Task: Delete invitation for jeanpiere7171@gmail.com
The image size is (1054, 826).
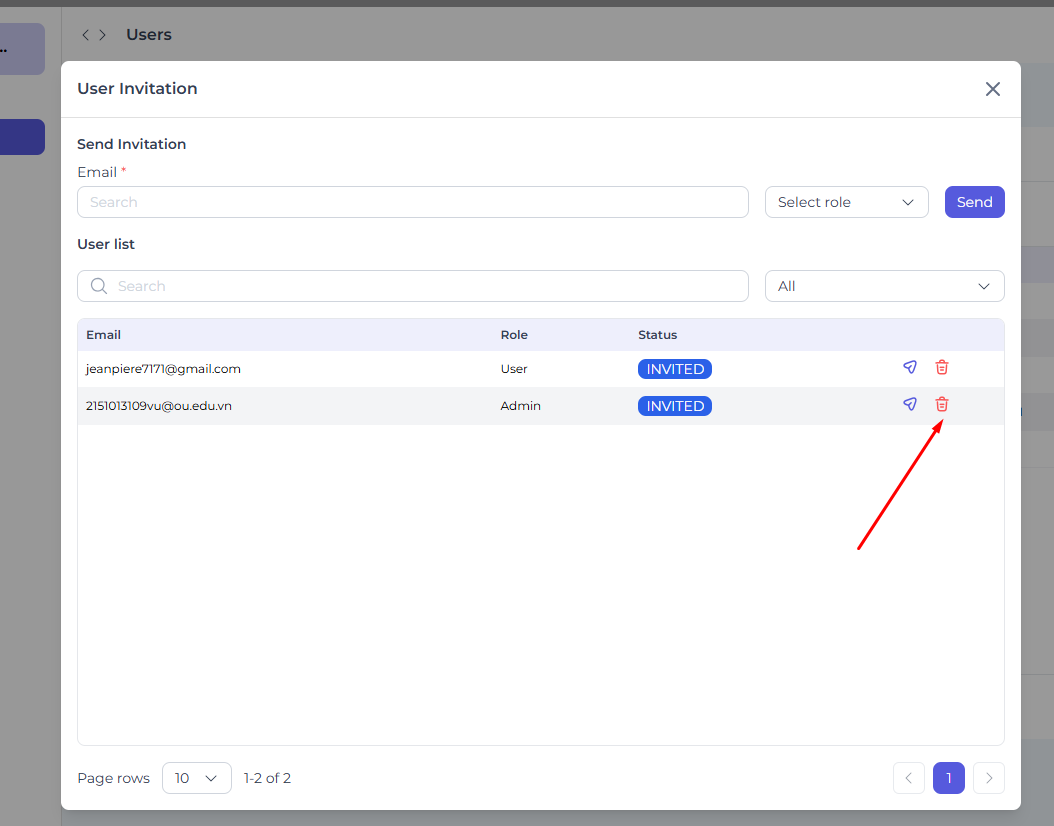Action: point(942,367)
